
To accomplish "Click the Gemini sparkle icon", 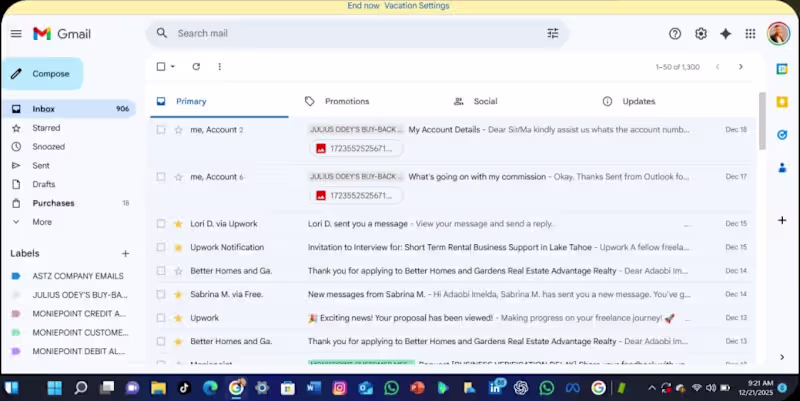I will (x=726, y=34).
